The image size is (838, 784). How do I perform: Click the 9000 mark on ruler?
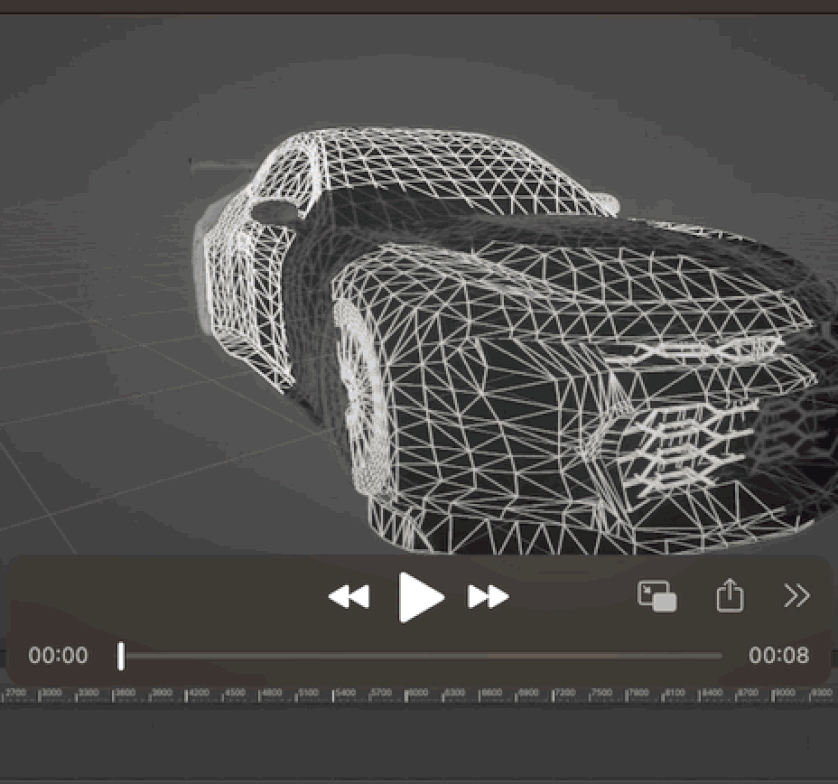784,693
